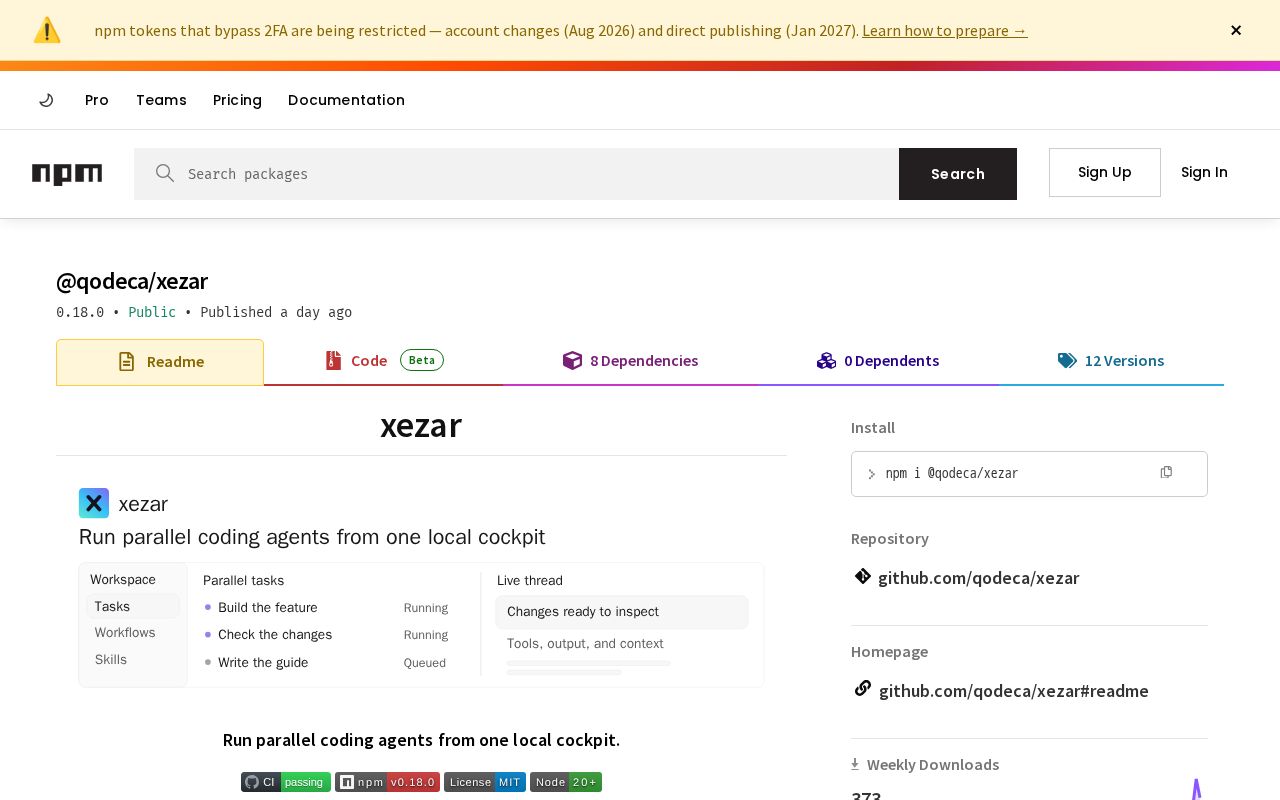Viewport: 1280px width, 800px height.
Task: Click the CI passing badge
Action: click(x=286, y=782)
